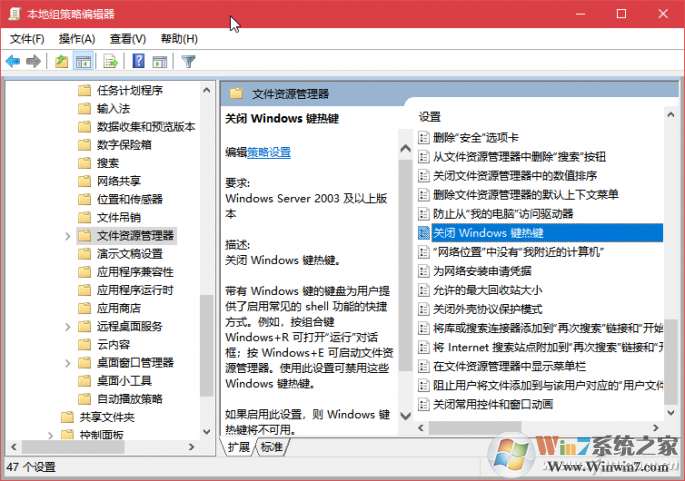
Task: Click the Up one level folder icon
Action: point(62,62)
